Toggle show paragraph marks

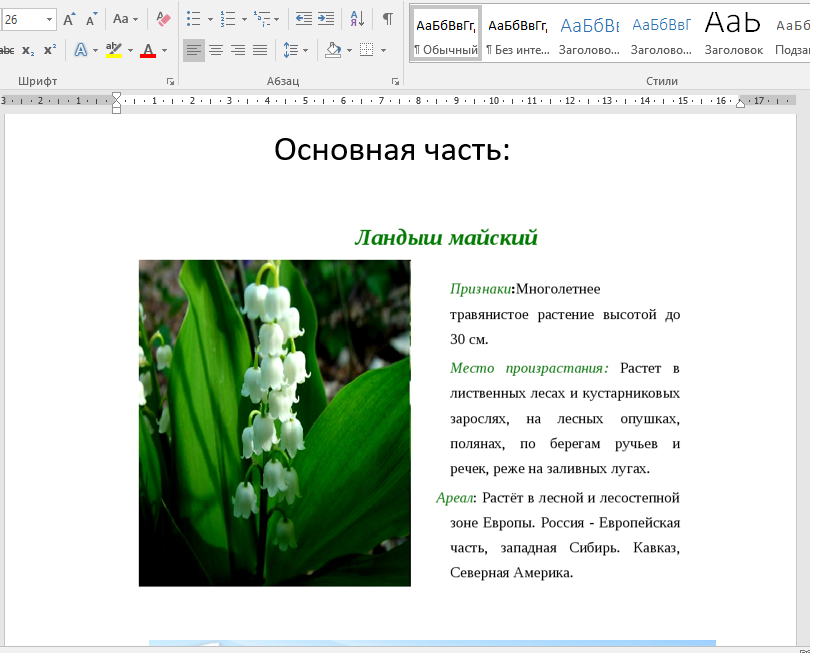pyautogui.click(x=388, y=19)
